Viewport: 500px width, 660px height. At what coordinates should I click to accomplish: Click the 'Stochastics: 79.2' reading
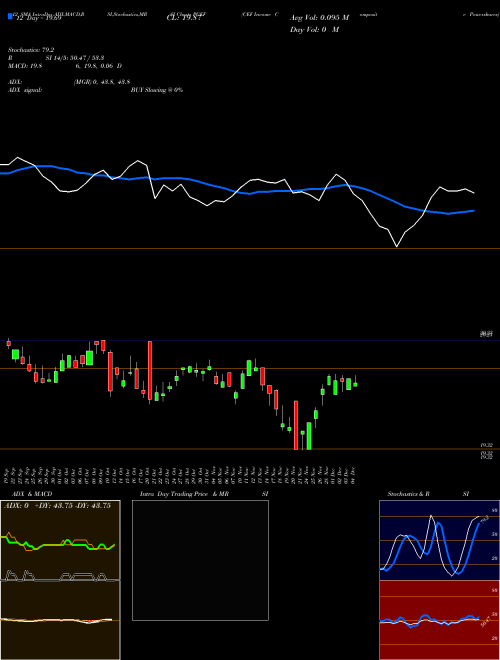(x=31, y=50)
